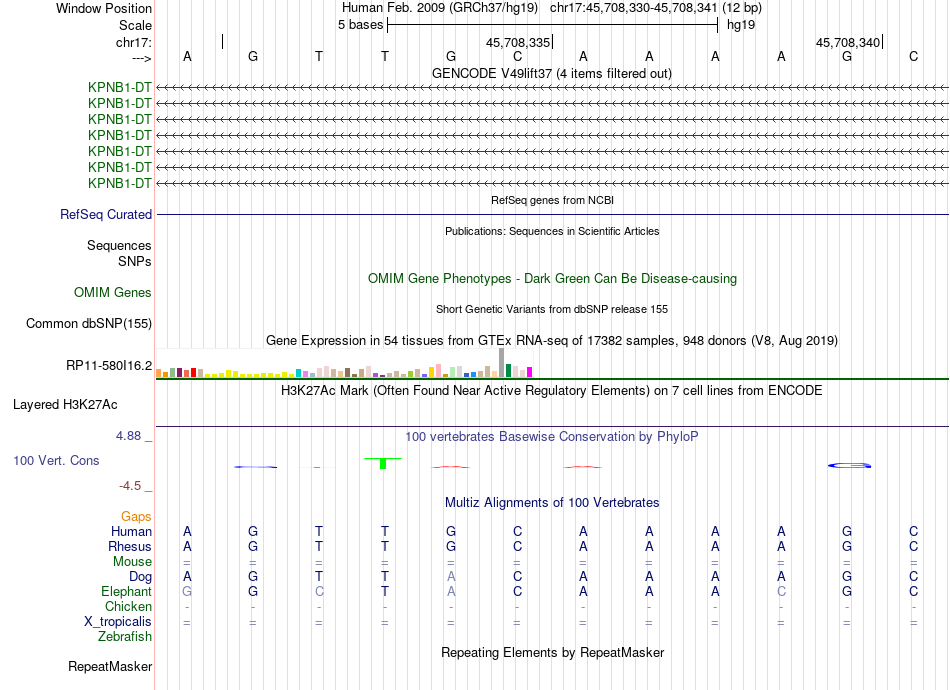Click the topmost KPNB1-DT transcript label
This screenshot has width=950, height=690.
point(119,87)
